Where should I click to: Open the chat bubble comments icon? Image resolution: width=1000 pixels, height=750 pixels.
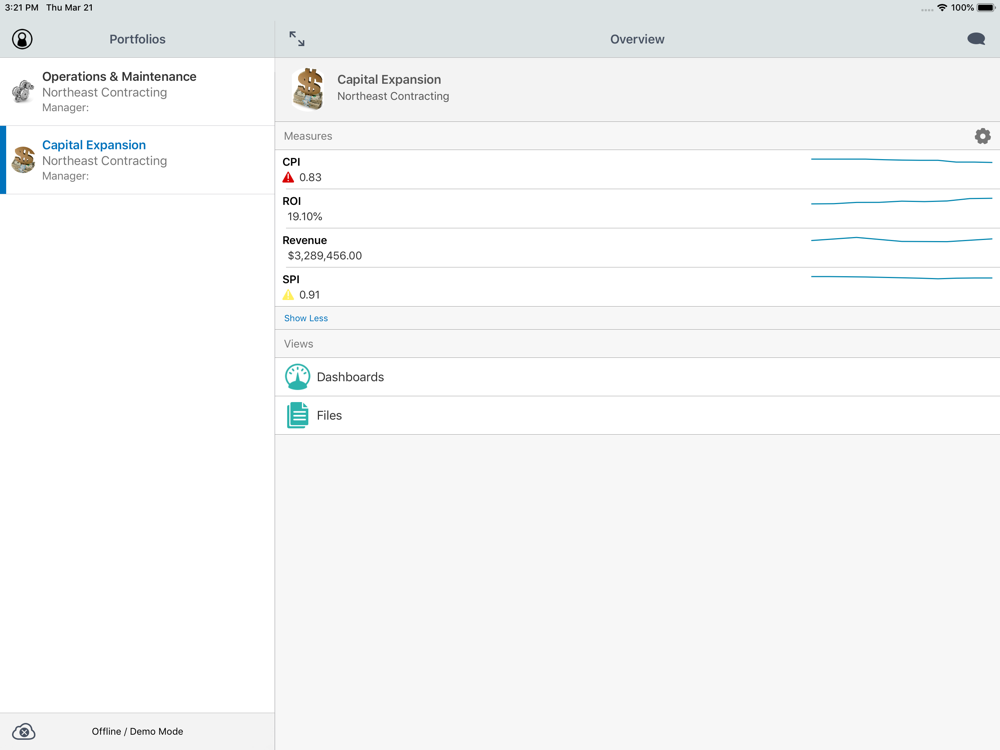(976, 39)
